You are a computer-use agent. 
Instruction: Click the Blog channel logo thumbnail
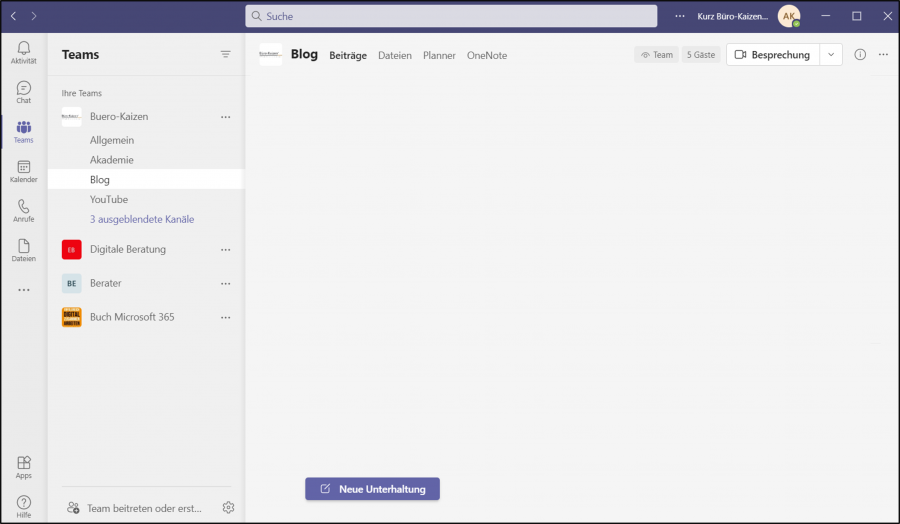click(270, 55)
